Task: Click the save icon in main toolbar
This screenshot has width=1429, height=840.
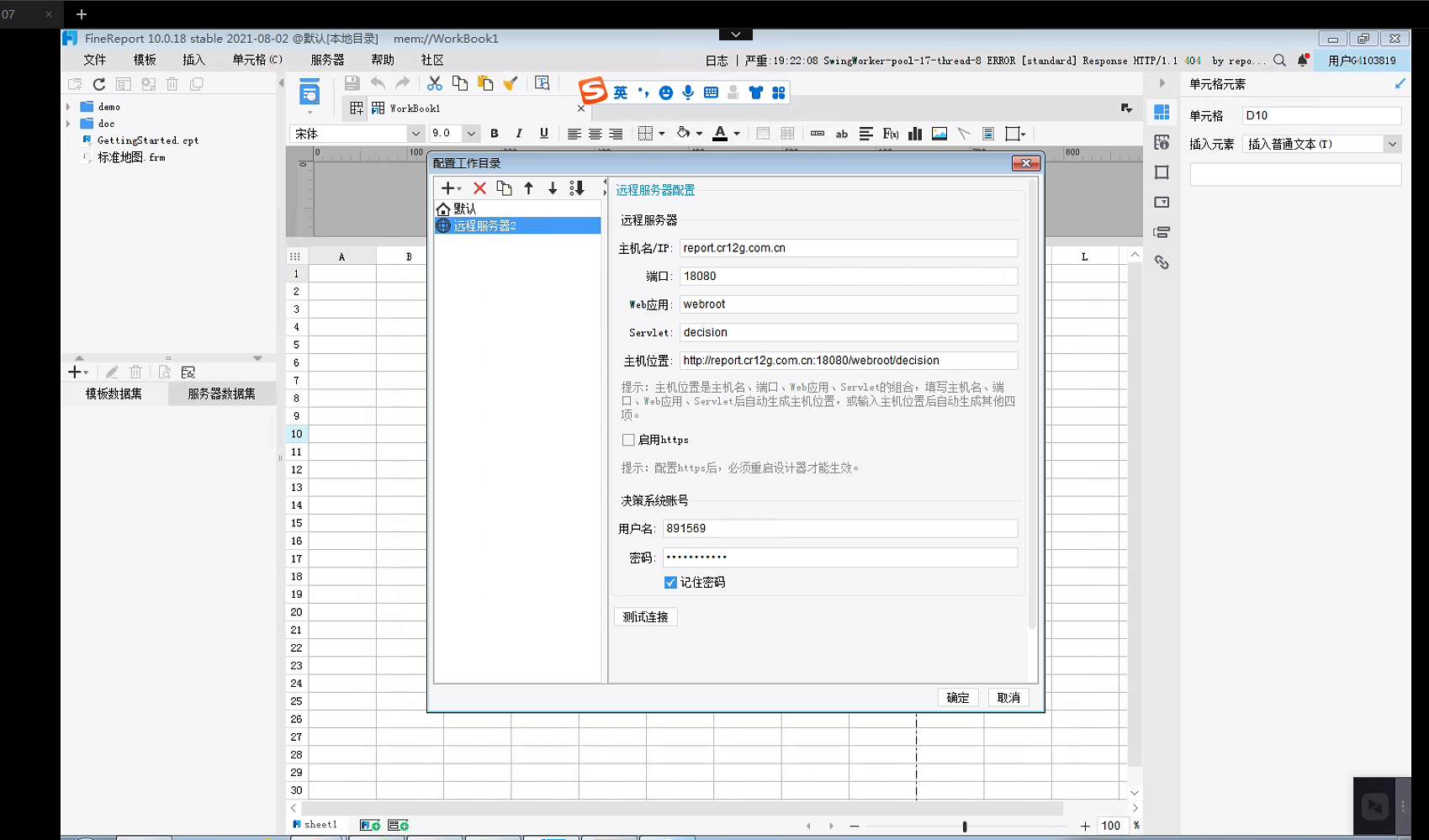Action: point(352,83)
